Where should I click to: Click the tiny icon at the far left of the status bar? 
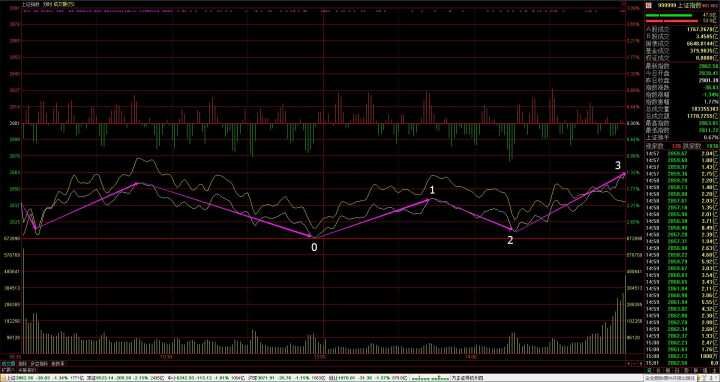click(x=3, y=379)
